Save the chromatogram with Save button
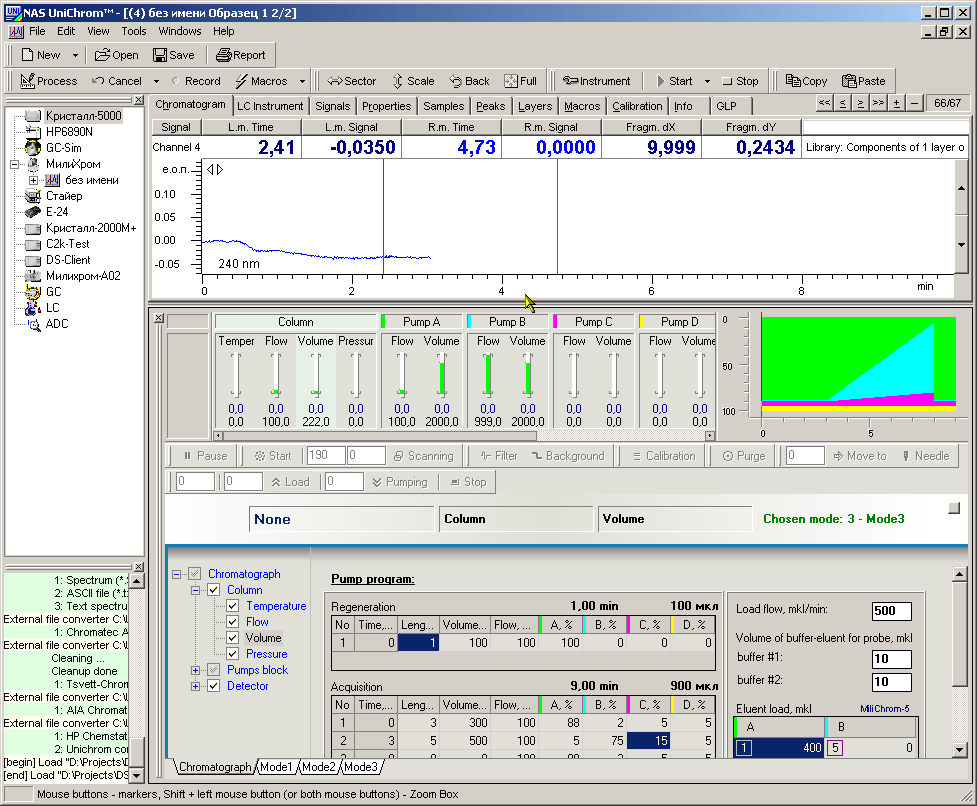977x806 pixels. [x=174, y=55]
